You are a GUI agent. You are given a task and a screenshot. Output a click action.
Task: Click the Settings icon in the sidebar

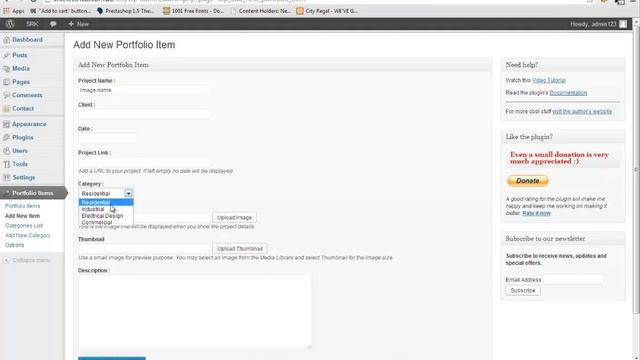click(7, 178)
